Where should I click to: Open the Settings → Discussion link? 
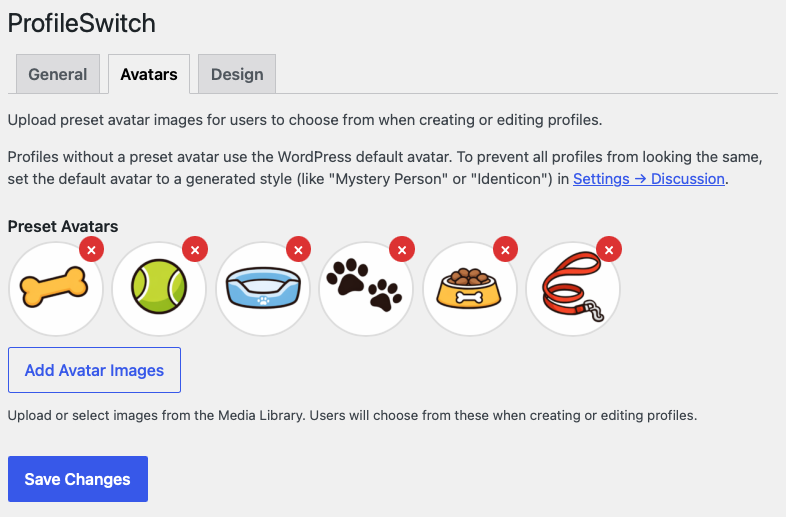coord(648,179)
